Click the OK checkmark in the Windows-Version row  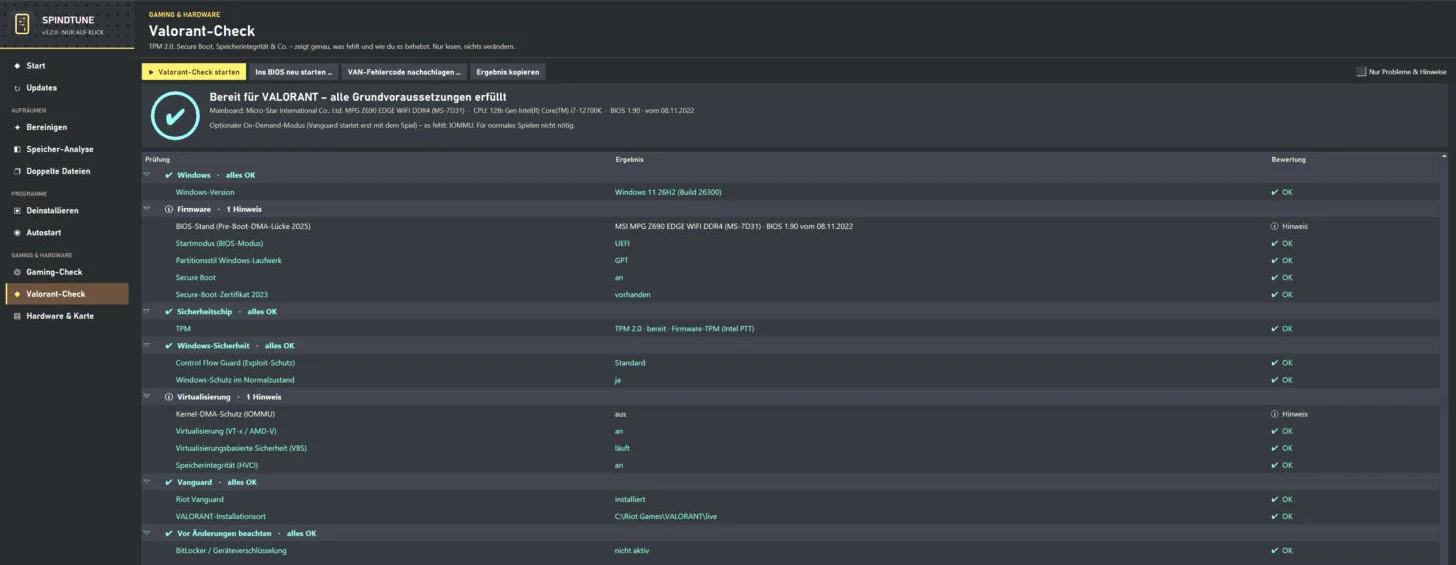1275,192
